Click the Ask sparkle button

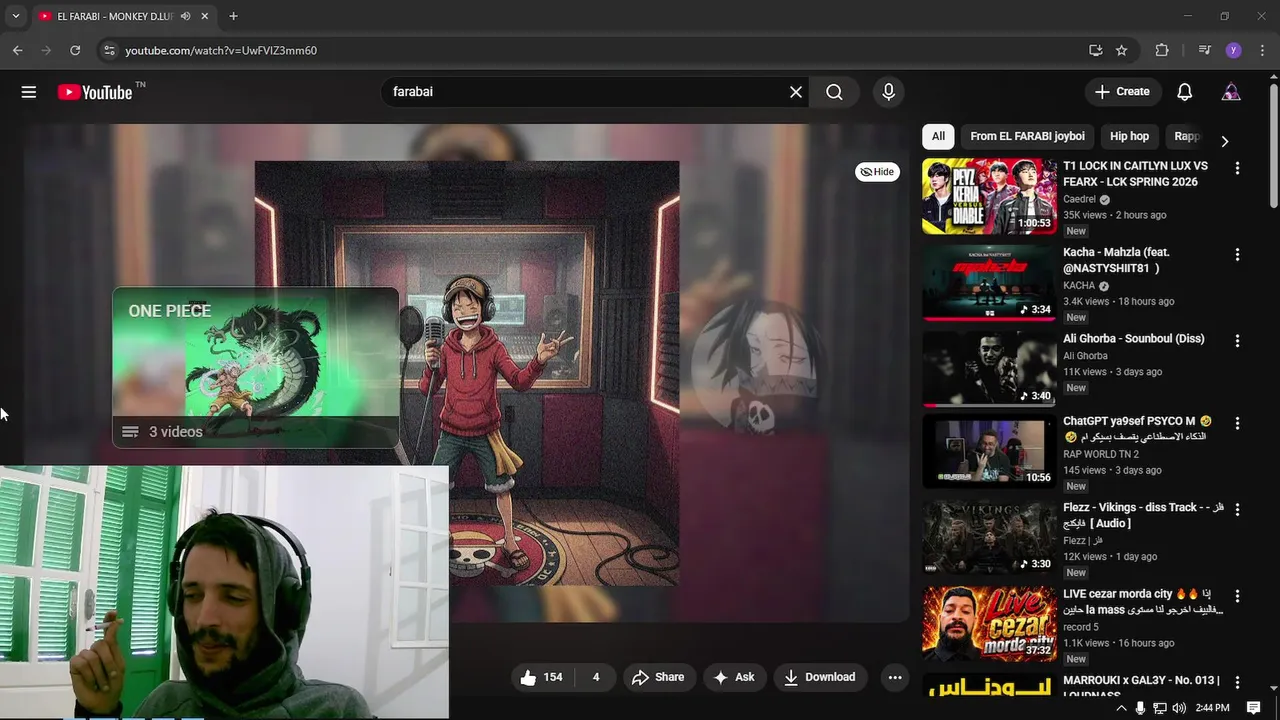734,677
